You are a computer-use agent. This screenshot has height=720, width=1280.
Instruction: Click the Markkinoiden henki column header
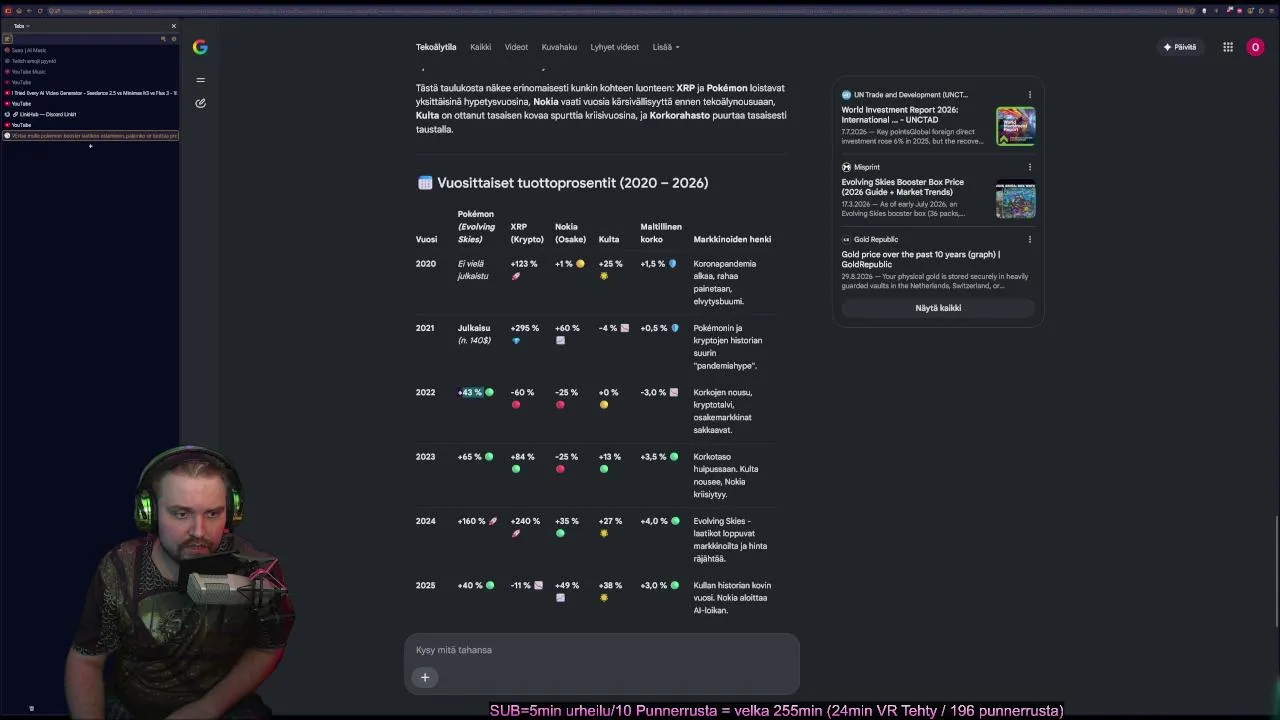click(x=732, y=239)
